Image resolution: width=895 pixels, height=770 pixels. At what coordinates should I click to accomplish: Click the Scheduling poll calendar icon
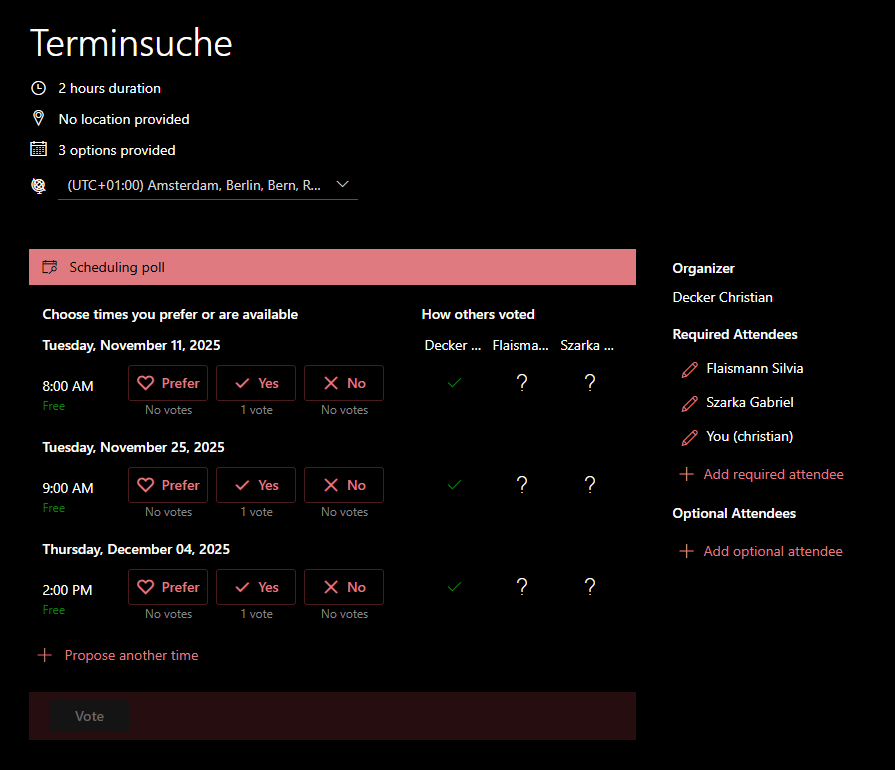49,267
